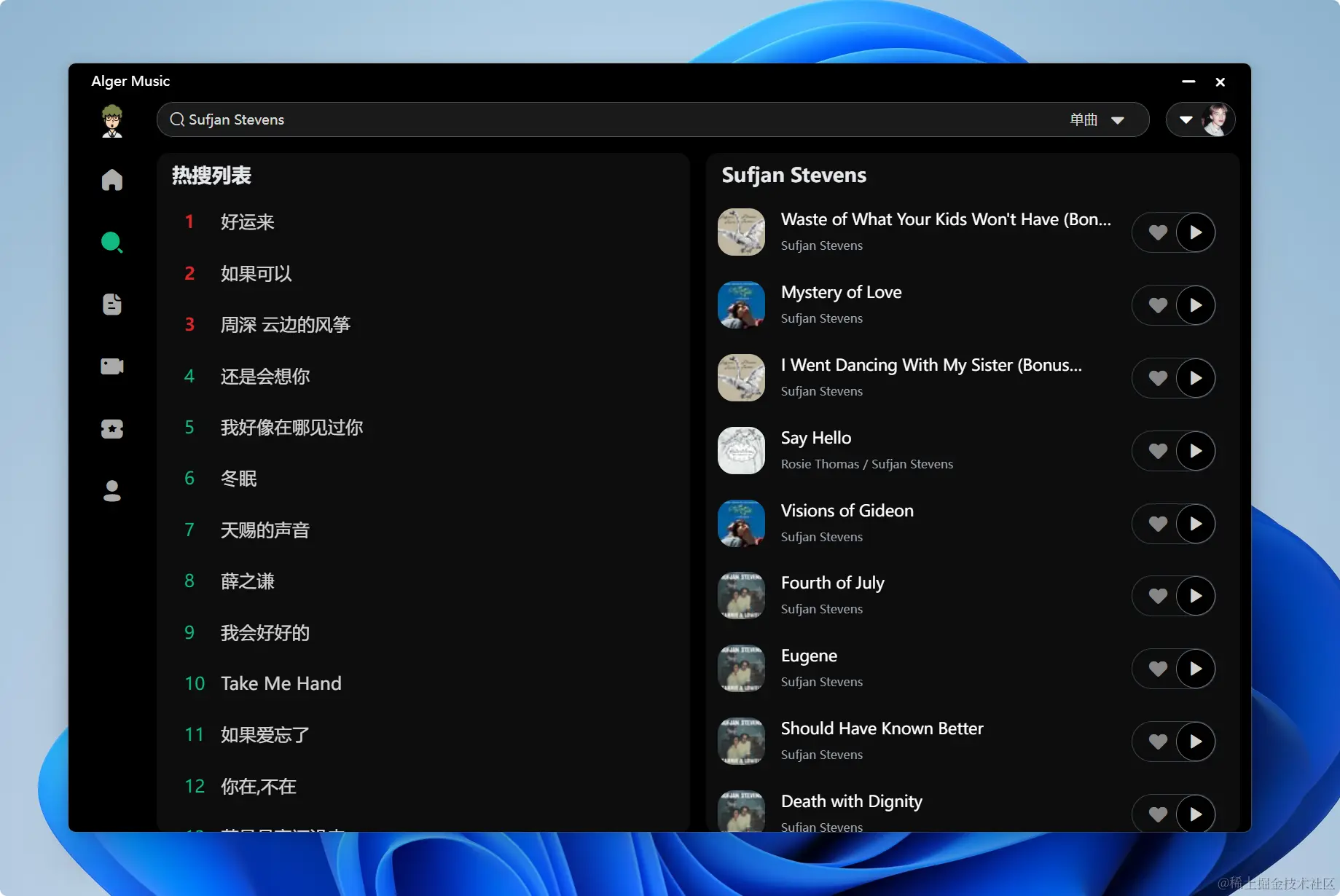
Task: Select the green Search icon in the sidebar
Action: click(112, 242)
